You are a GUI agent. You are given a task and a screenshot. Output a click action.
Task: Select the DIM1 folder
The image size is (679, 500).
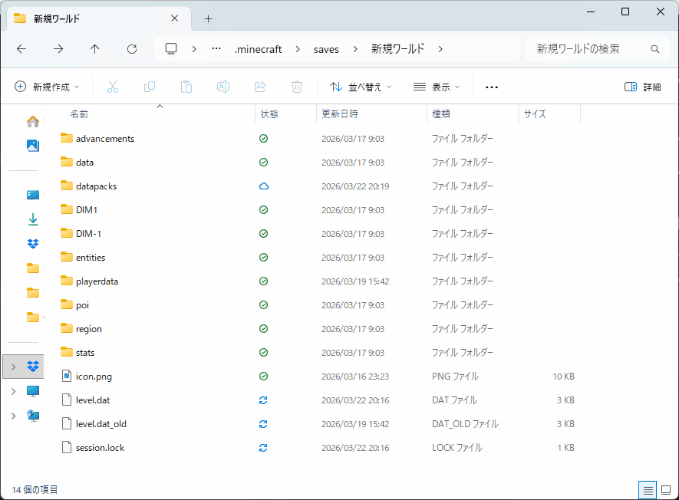point(86,210)
